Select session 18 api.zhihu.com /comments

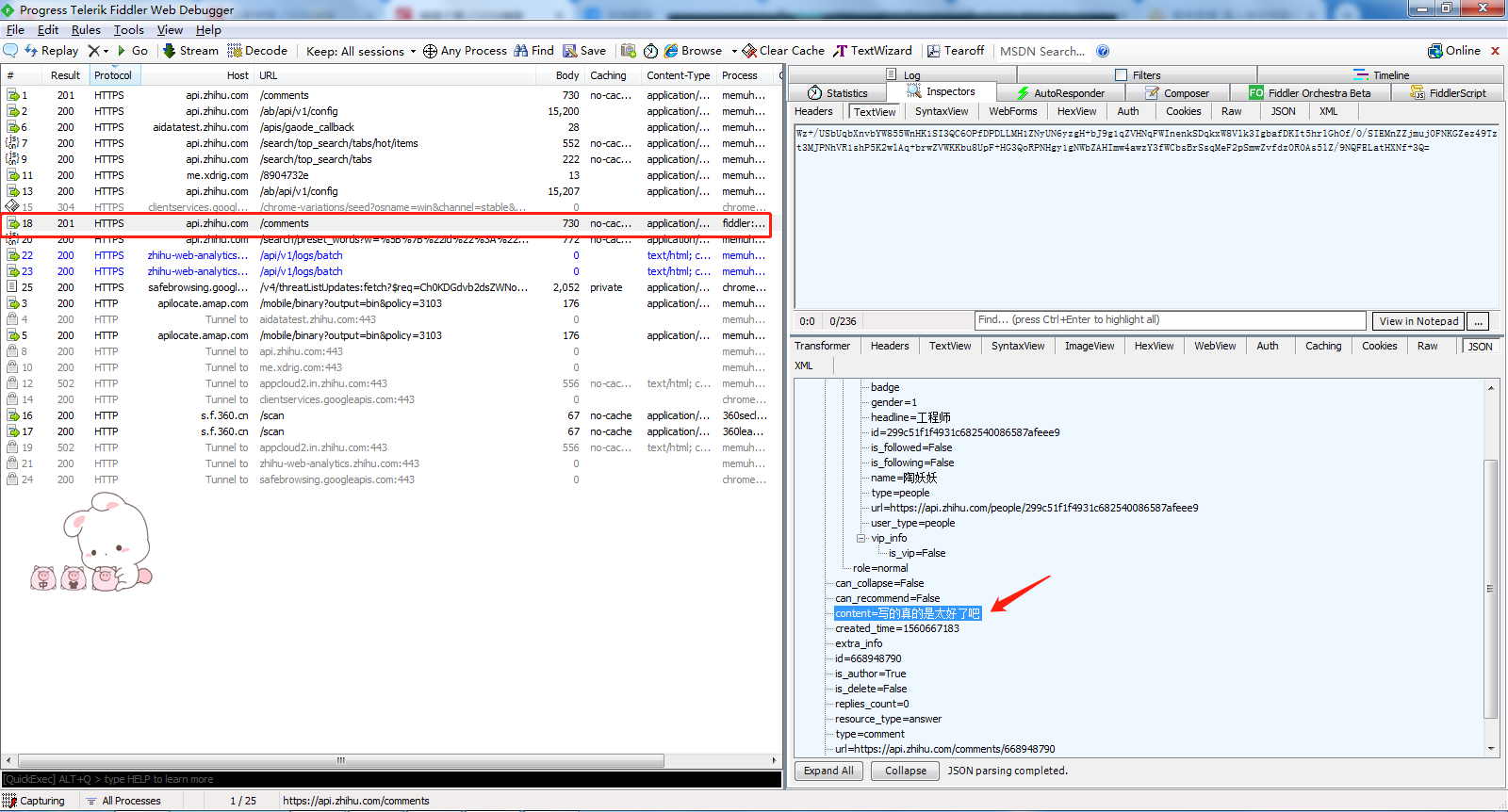386,223
